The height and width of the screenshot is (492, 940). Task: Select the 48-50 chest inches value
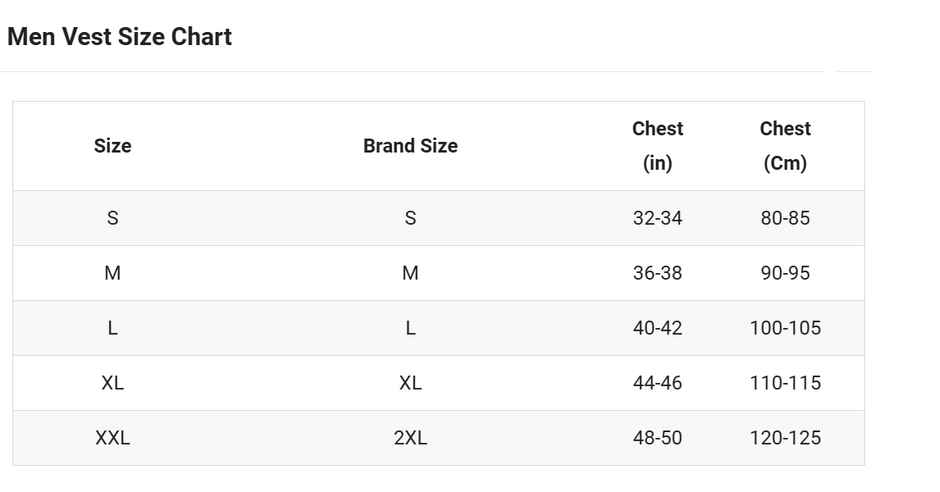coord(657,438)
